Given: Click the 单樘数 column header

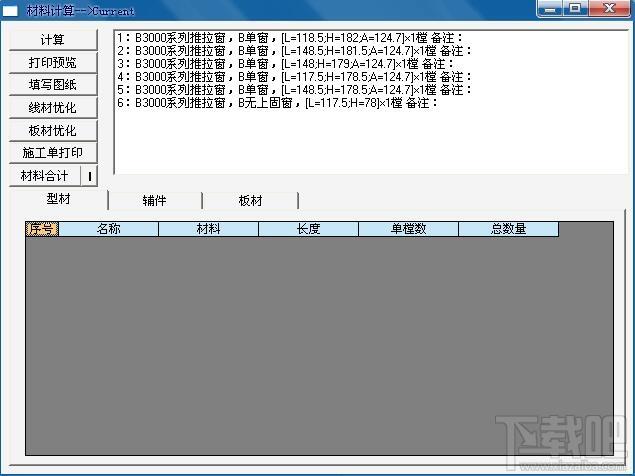Looking at the screenshot, I should coord(409,229).
